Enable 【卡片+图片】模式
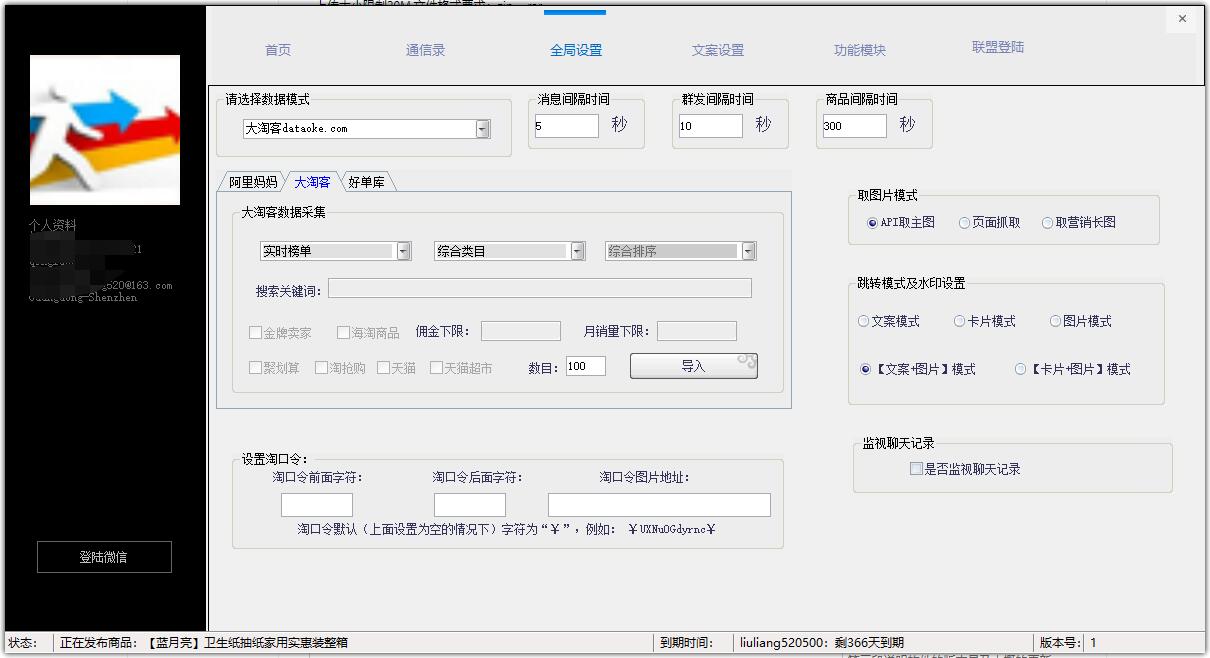 (1021, 369)
